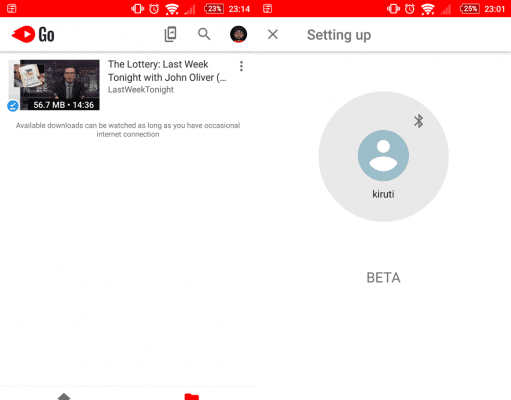Tap the cellular signal icon in left status bar

(x=190, y=9)
